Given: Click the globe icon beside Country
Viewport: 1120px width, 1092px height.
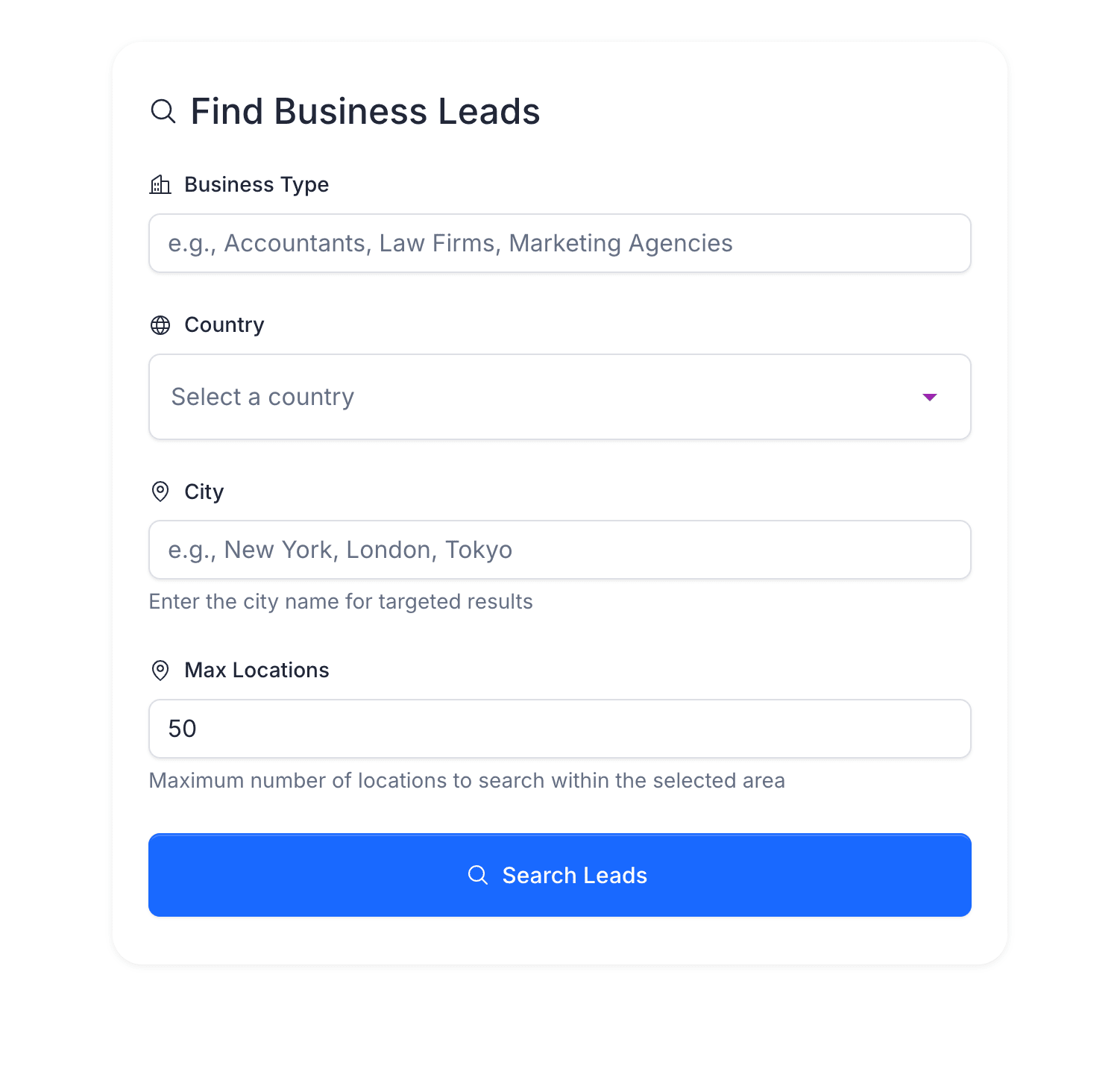Looking at the screenshot, I should point(160,325).
